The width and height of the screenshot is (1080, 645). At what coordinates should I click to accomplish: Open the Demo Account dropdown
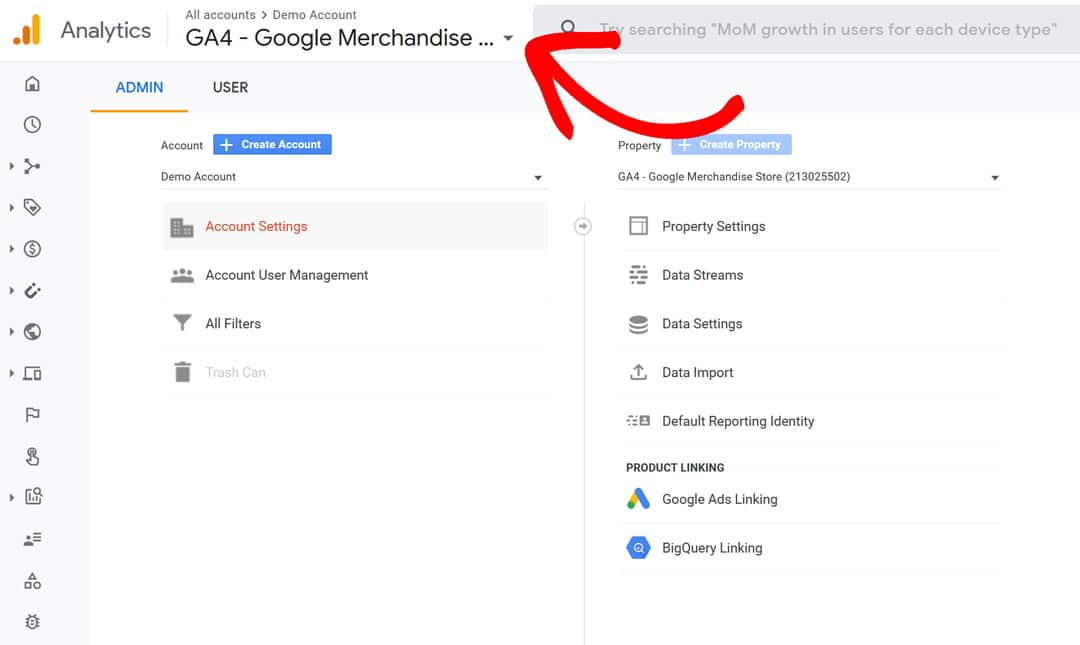[350, 176]
